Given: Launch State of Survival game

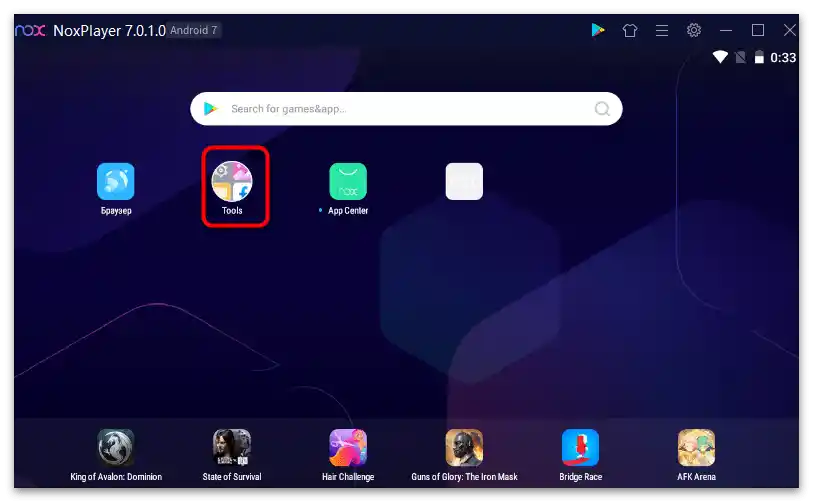Looking at the screenshot, I should pos(232,447).
